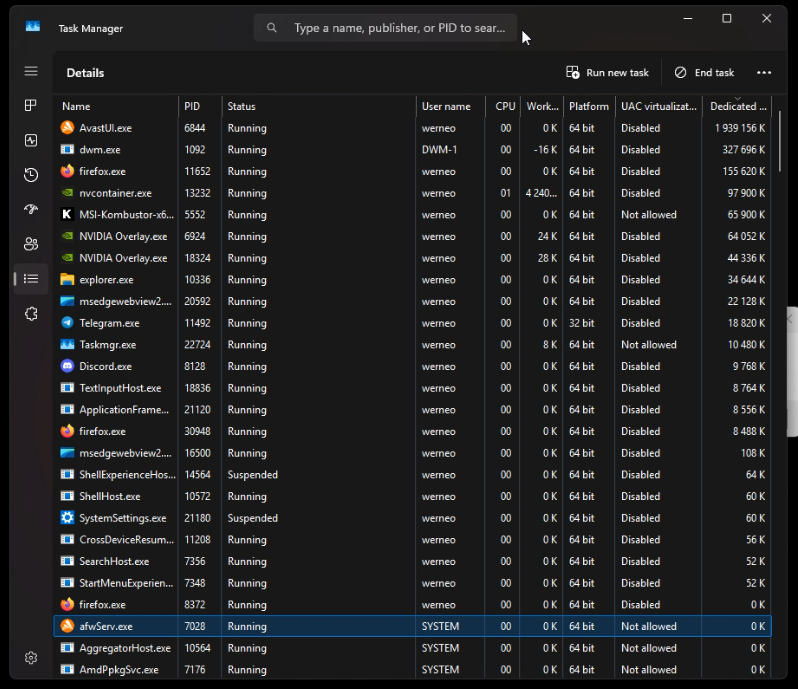Viewport: 798px width, 689px height.
Task: Click the search magnifier icon
Action: coord(272,27)
